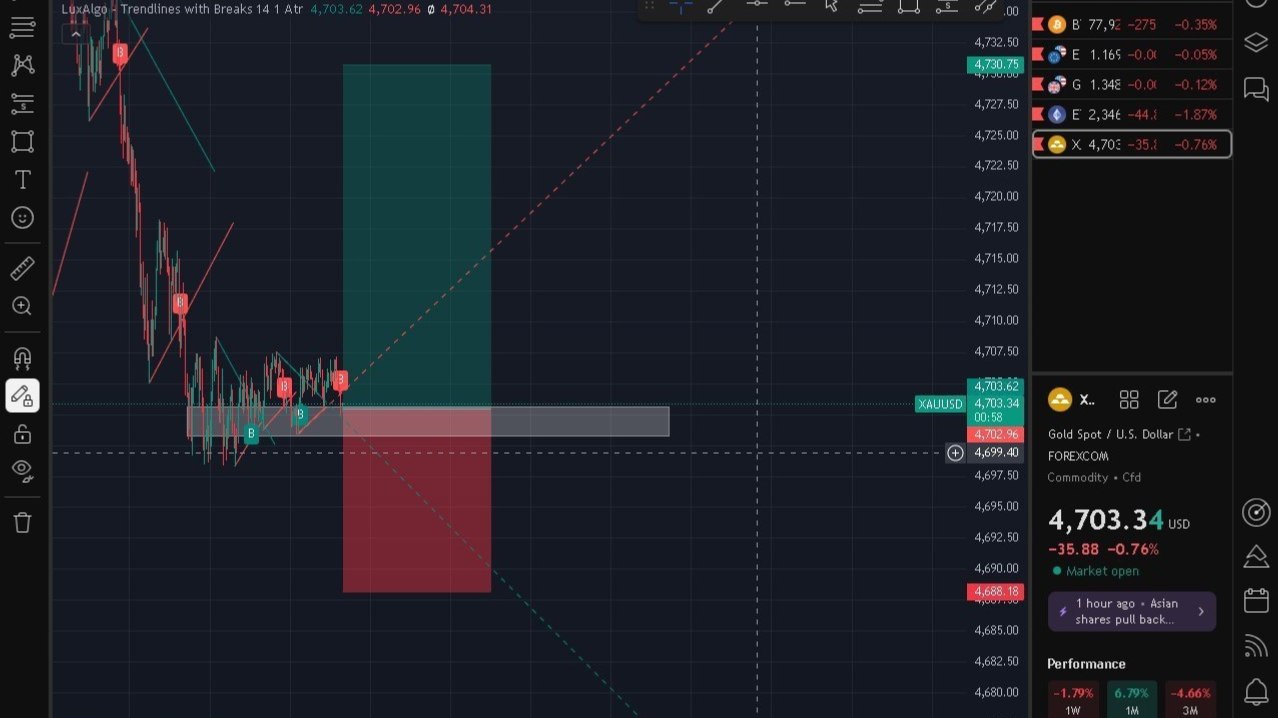Click the green B break marker on the chart

coord(251,434)
